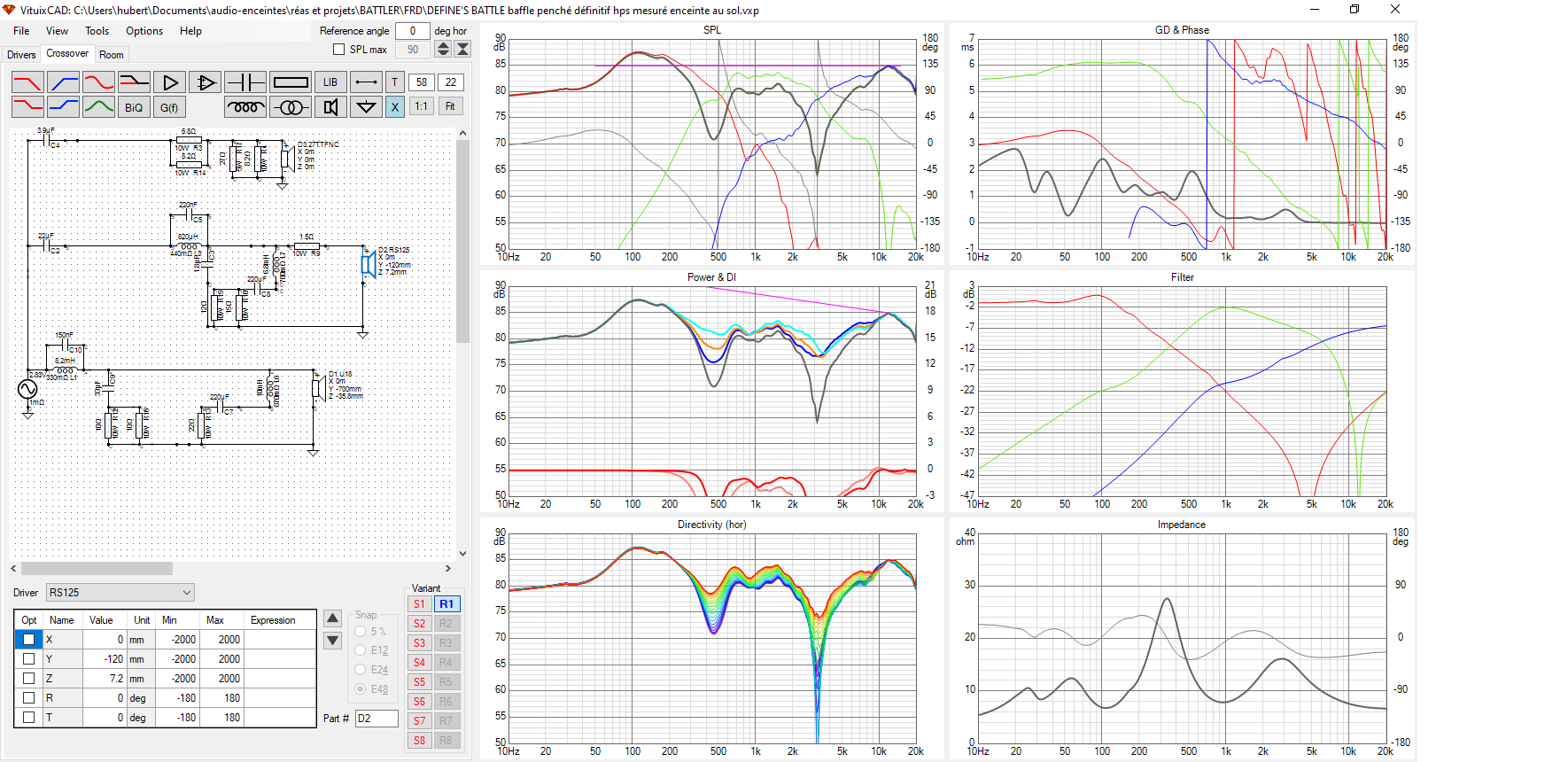Add a loudspeaker driver component
Screen dimensions: 1568x762
coord(330,107)
